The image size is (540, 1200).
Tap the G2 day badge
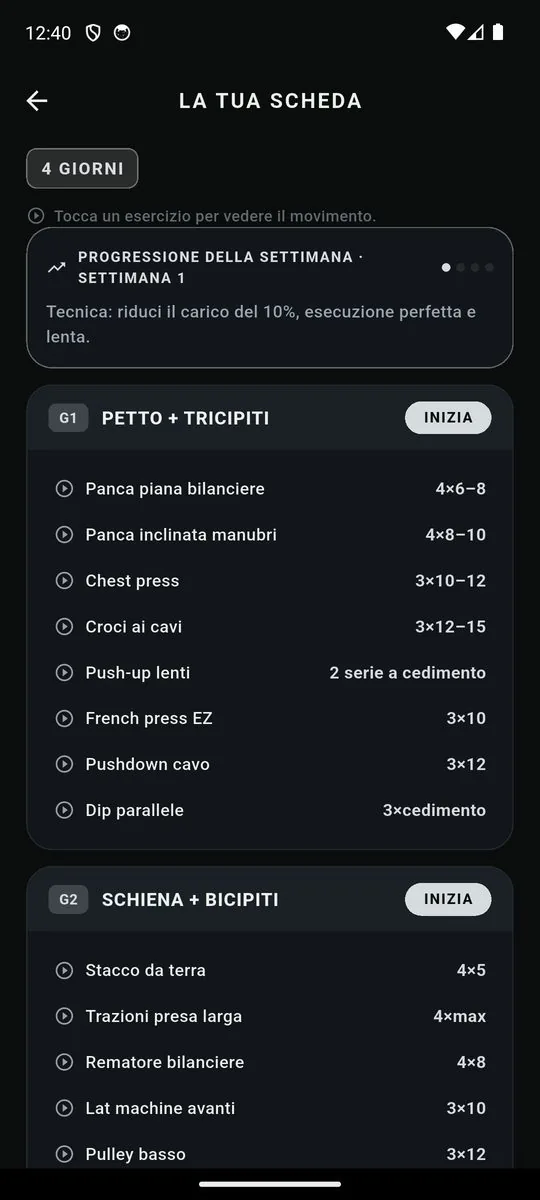(68, 899)
